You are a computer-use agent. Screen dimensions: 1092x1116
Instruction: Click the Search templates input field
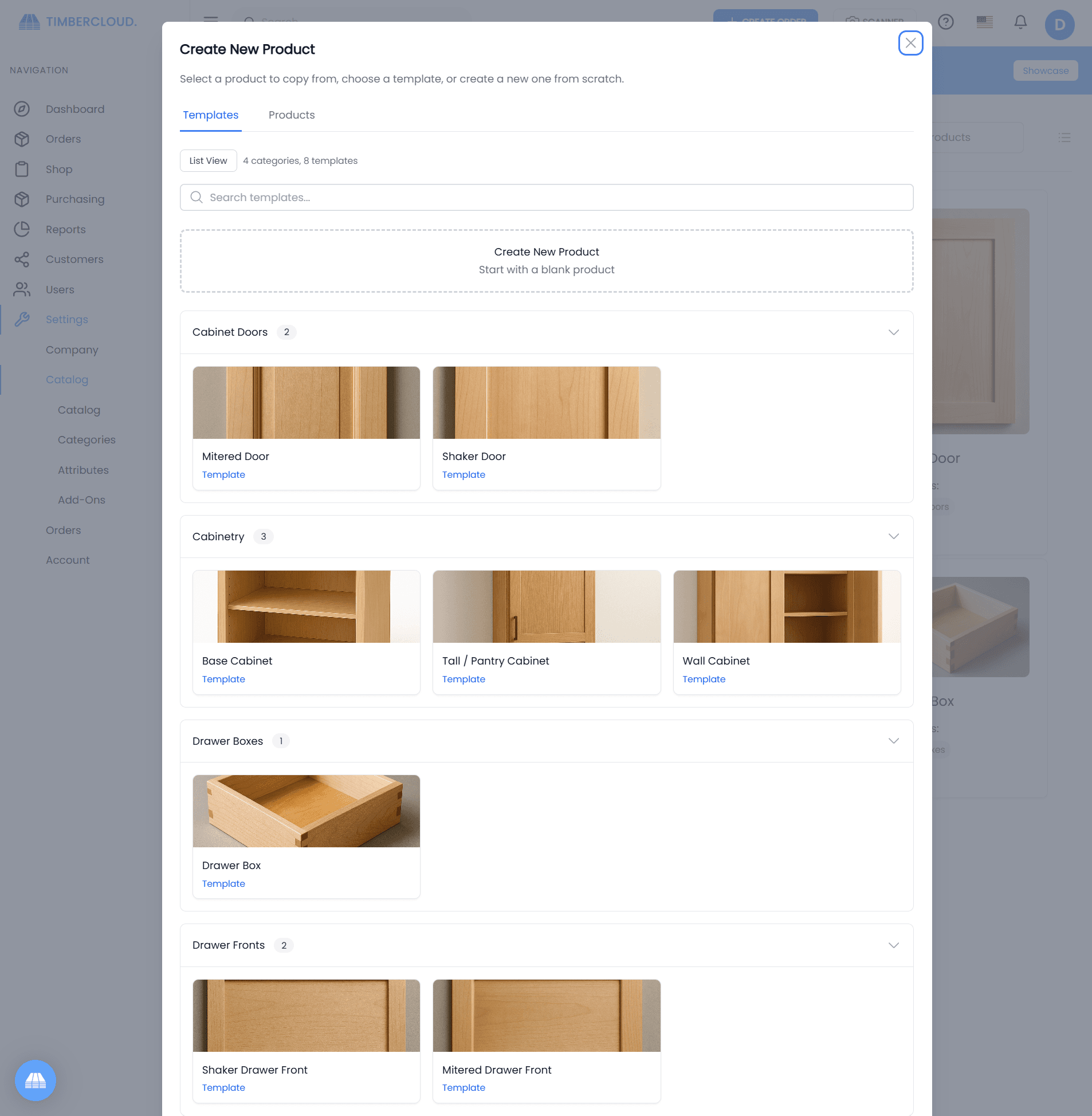[x=546, y=197]
